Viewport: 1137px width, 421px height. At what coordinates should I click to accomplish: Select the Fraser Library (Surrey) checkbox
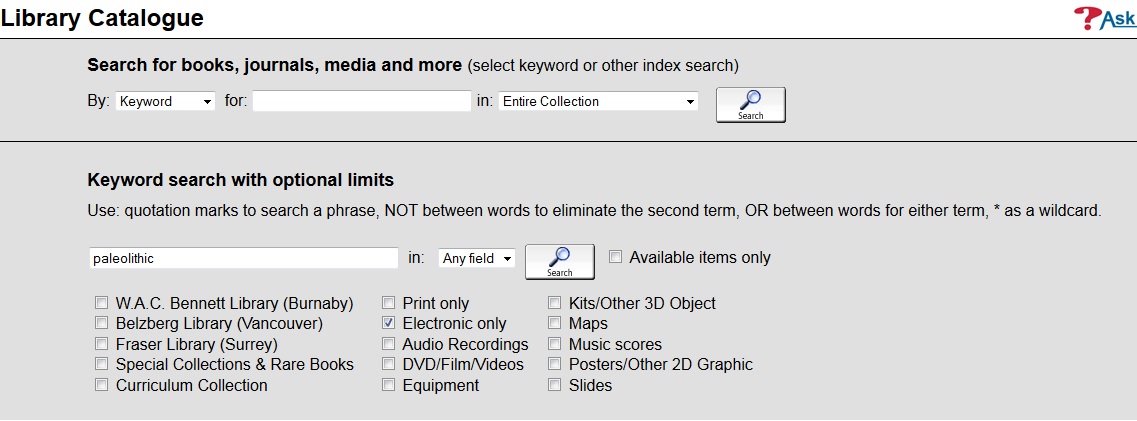tap(102, 343)
